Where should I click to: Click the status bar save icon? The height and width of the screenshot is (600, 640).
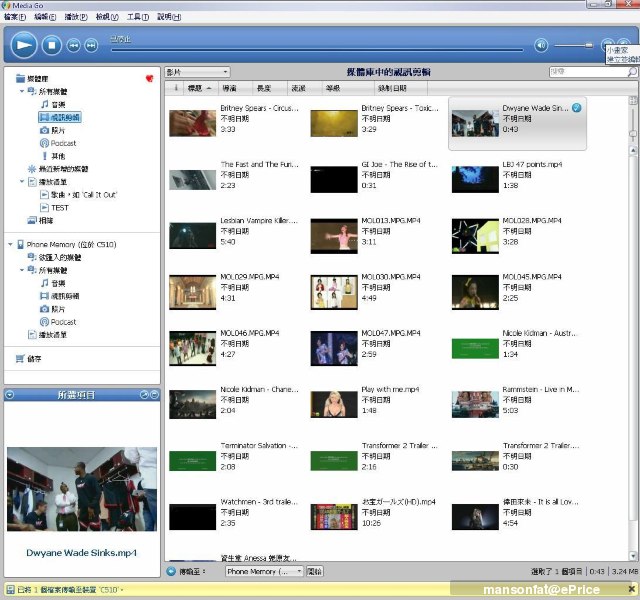10,589
